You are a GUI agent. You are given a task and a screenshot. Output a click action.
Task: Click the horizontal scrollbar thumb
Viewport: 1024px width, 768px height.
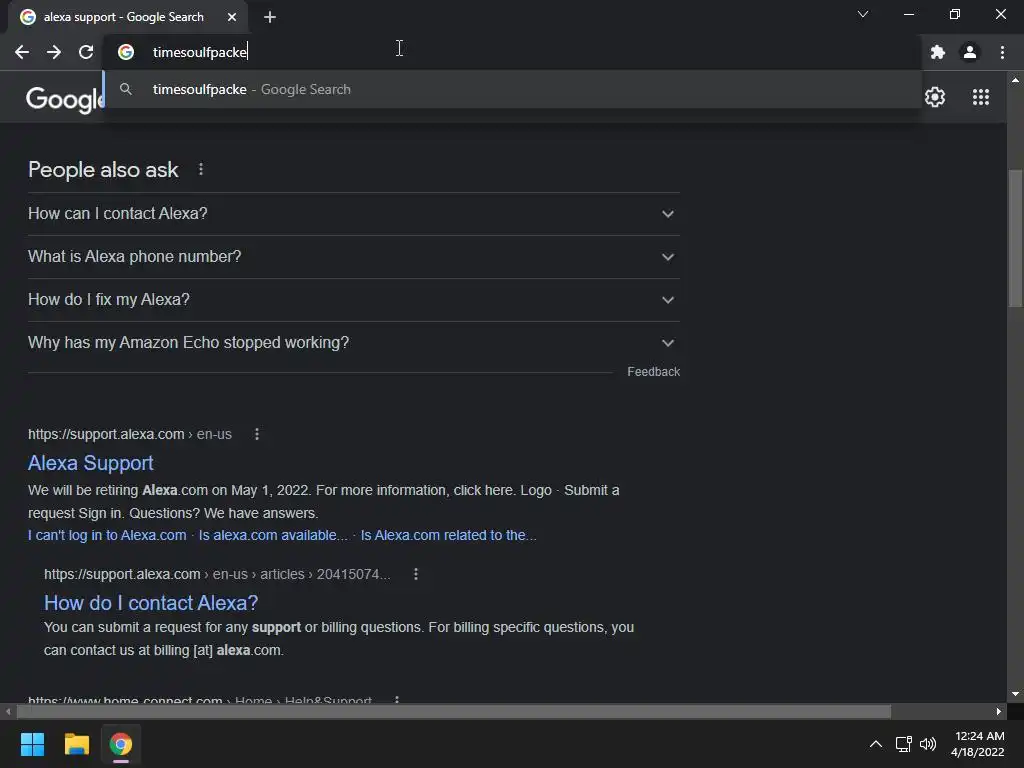click(453, 711)
